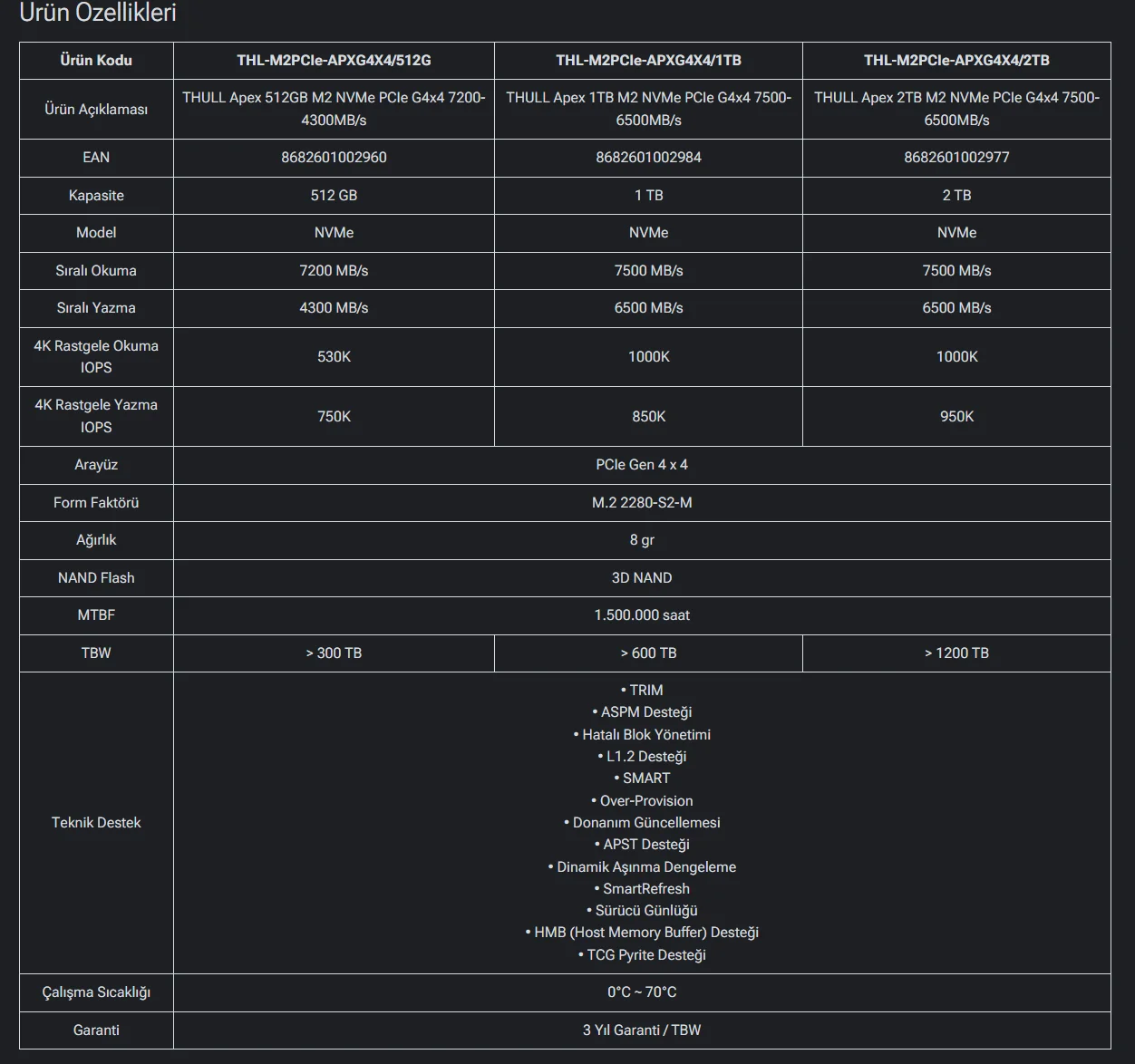
Task: Select product code THL-M2PCIe-APXG4X4/1TB
Action: [648, 61]
